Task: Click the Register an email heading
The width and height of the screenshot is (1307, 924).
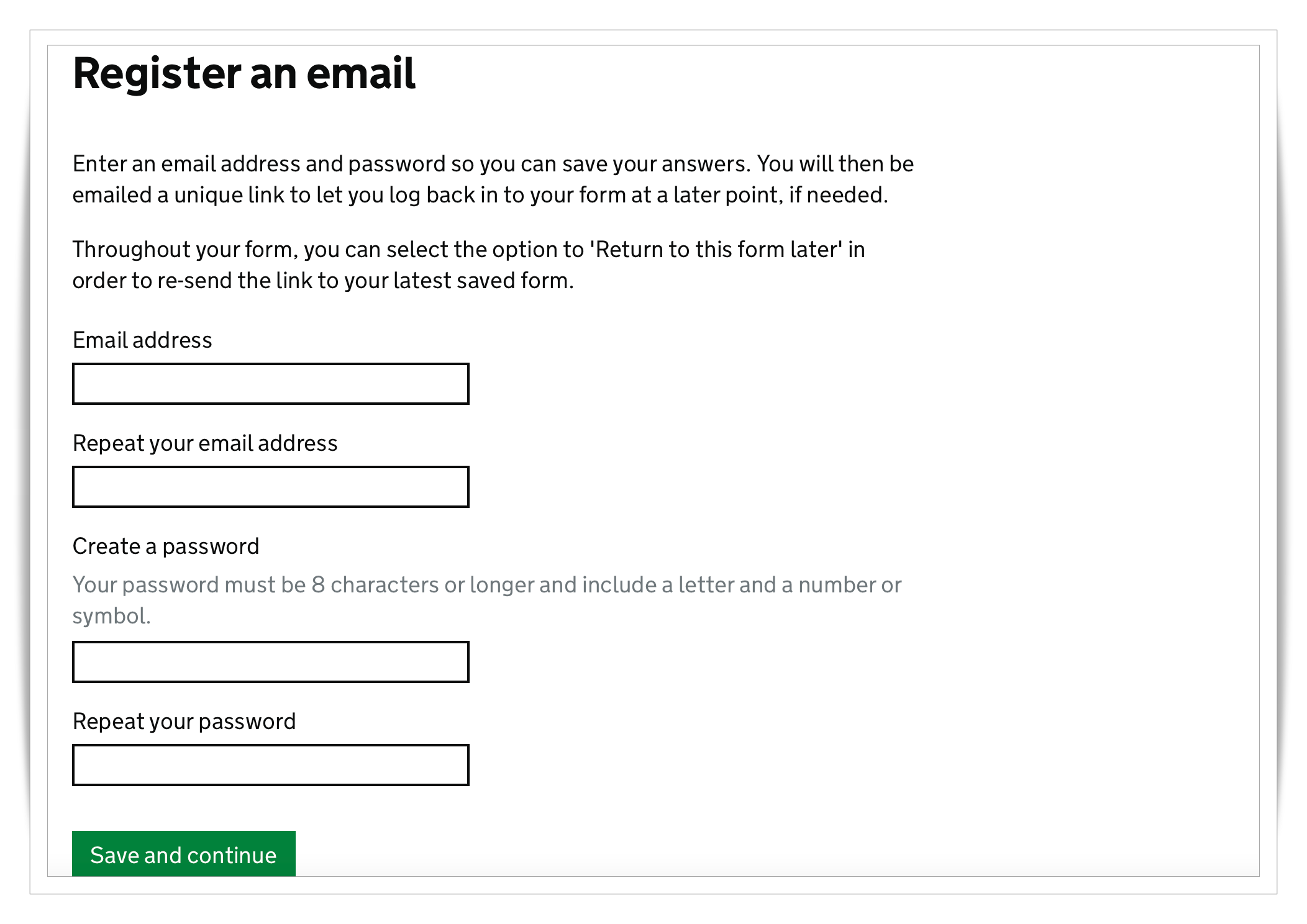Action: [244, 74]
